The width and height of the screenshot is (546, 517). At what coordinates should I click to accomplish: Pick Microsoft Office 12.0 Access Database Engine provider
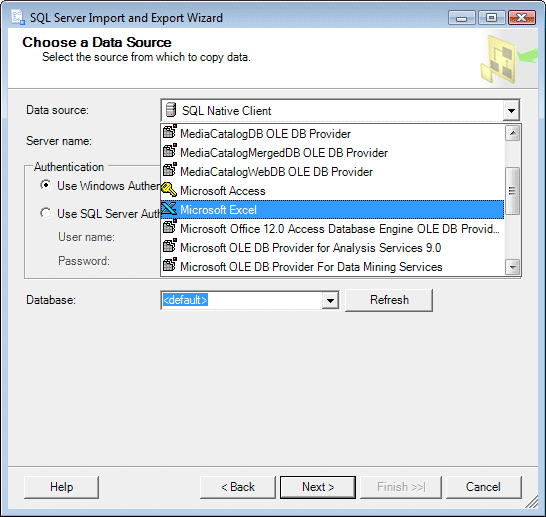(x=332, y=229)
